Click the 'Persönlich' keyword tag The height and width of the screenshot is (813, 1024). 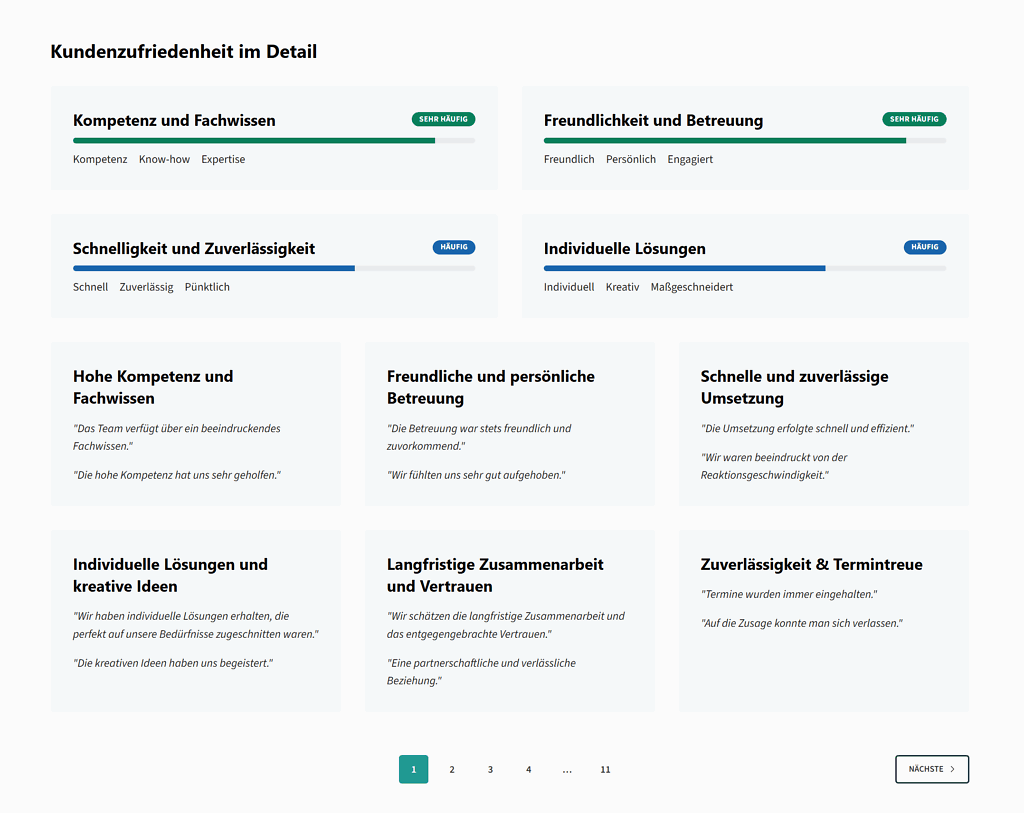[631, 159]
